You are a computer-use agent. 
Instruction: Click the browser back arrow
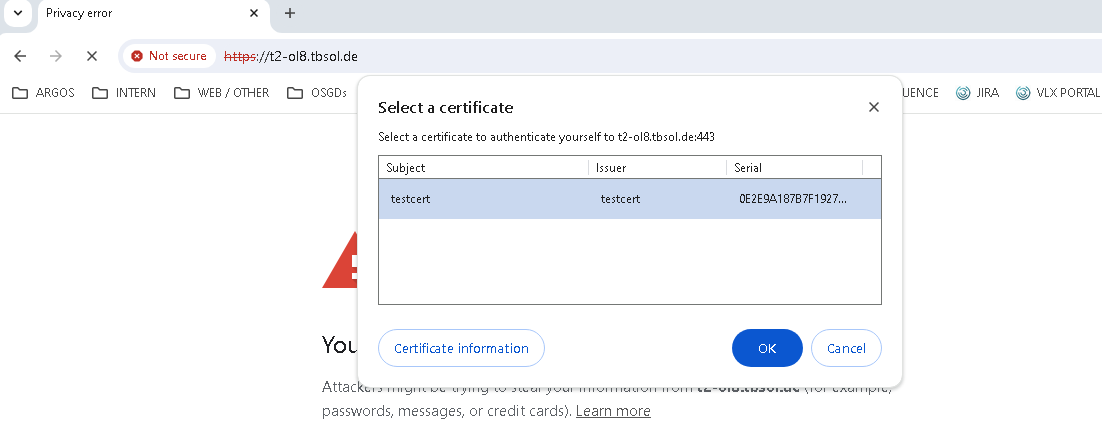pos(20,56)
